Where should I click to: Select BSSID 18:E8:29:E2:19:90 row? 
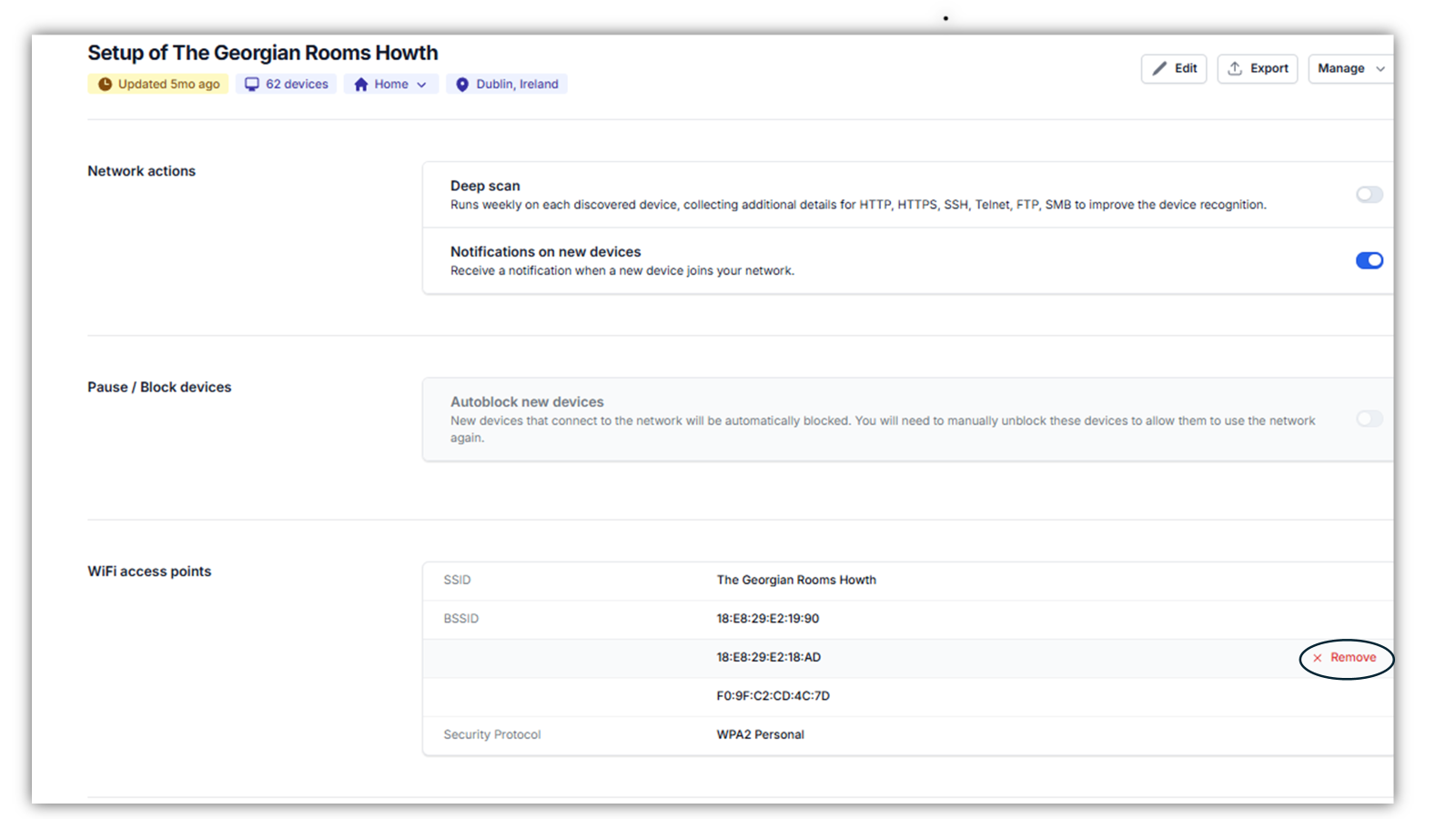767,619
